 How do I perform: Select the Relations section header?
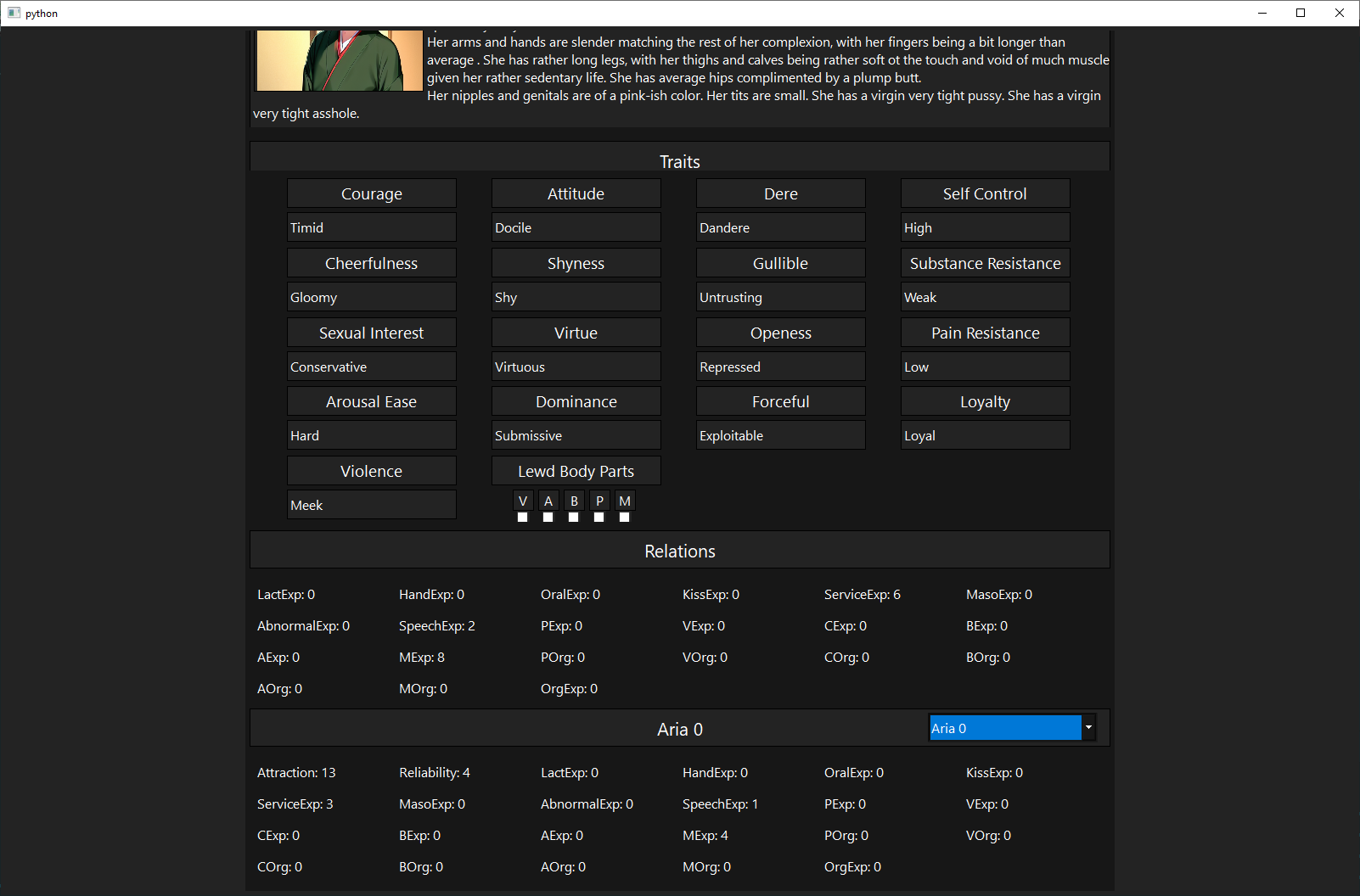[679, 551]
